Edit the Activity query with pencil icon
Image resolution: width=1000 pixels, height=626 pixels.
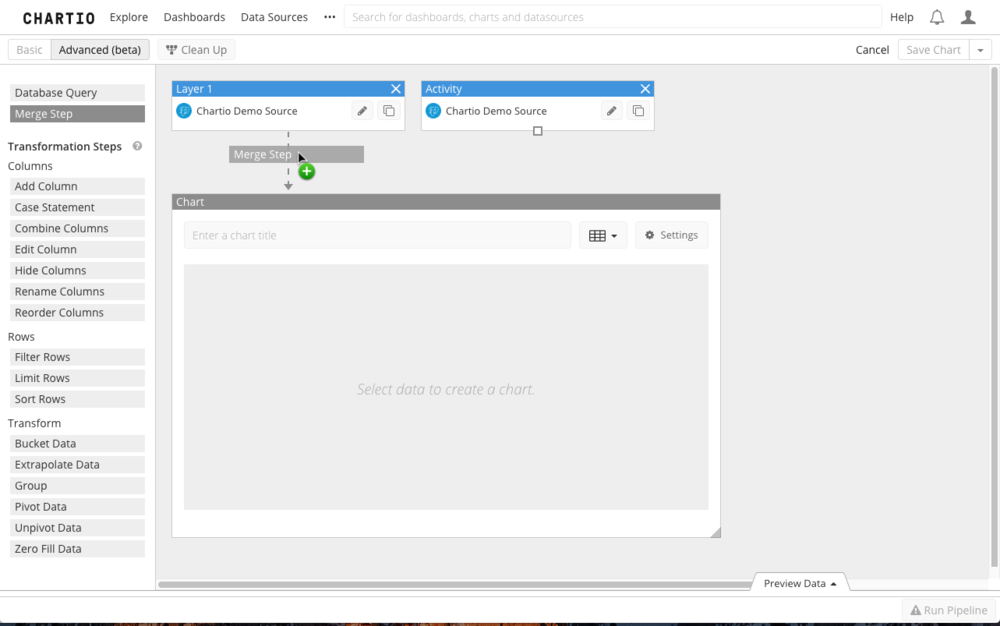[612, 111]
